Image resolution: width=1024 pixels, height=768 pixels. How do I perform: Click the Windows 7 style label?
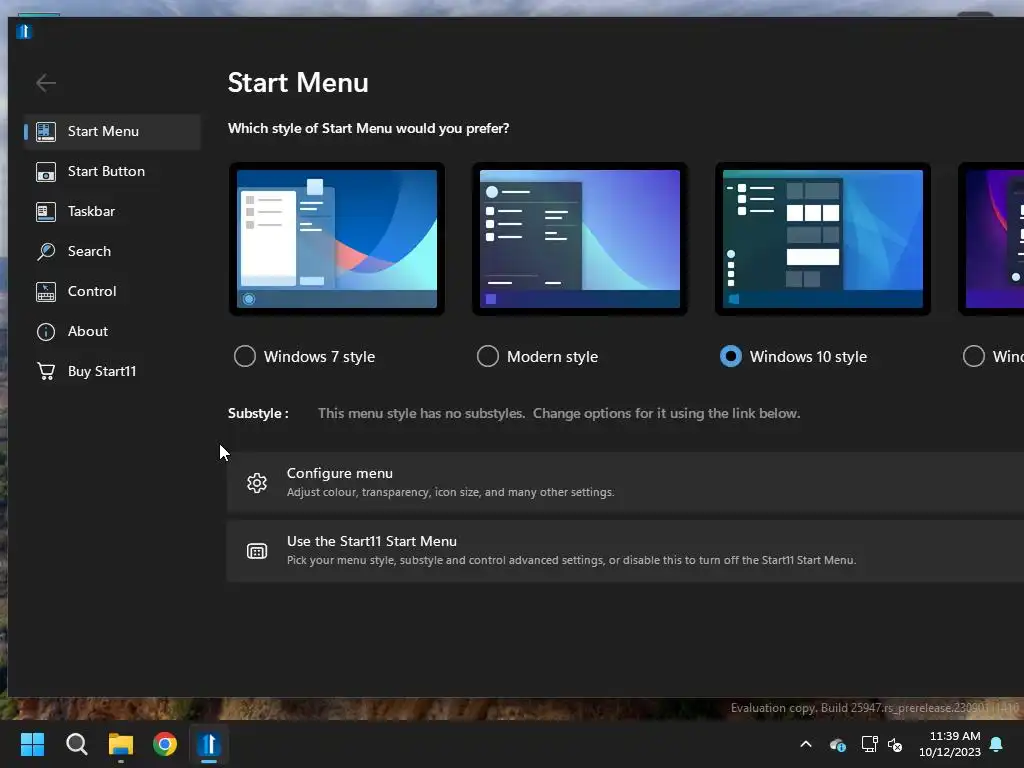point(319,357)
